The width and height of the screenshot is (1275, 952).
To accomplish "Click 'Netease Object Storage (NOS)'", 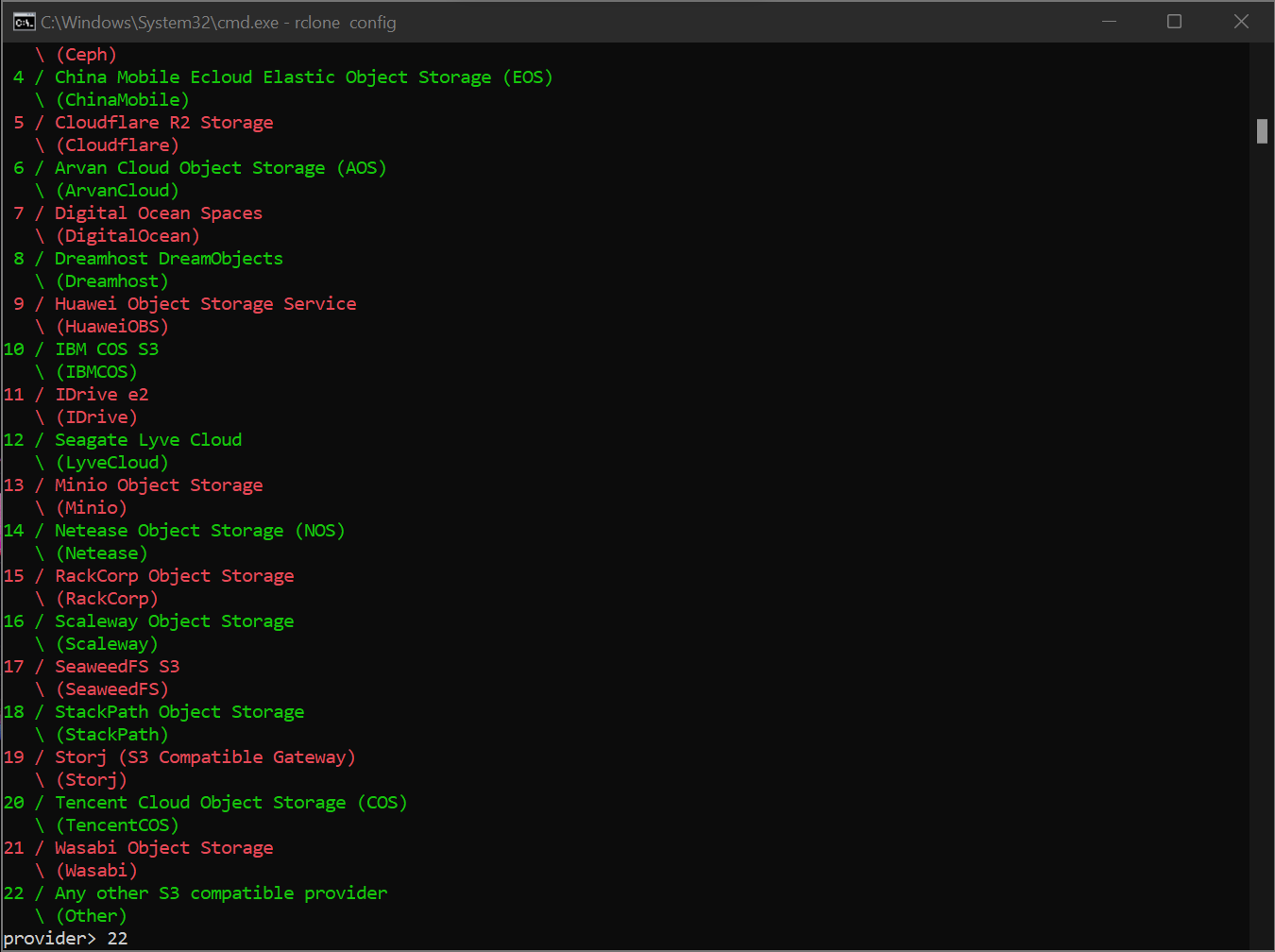I will 199,531.
